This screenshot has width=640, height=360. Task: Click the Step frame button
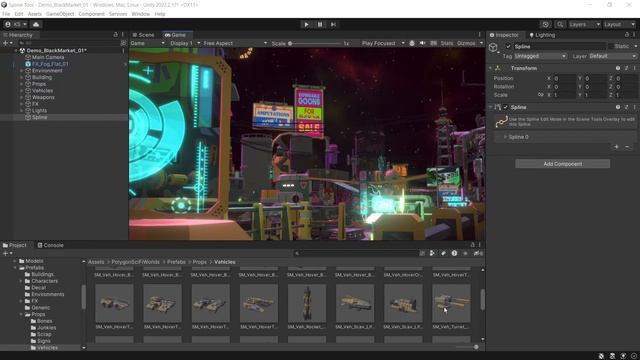point(333,24)
